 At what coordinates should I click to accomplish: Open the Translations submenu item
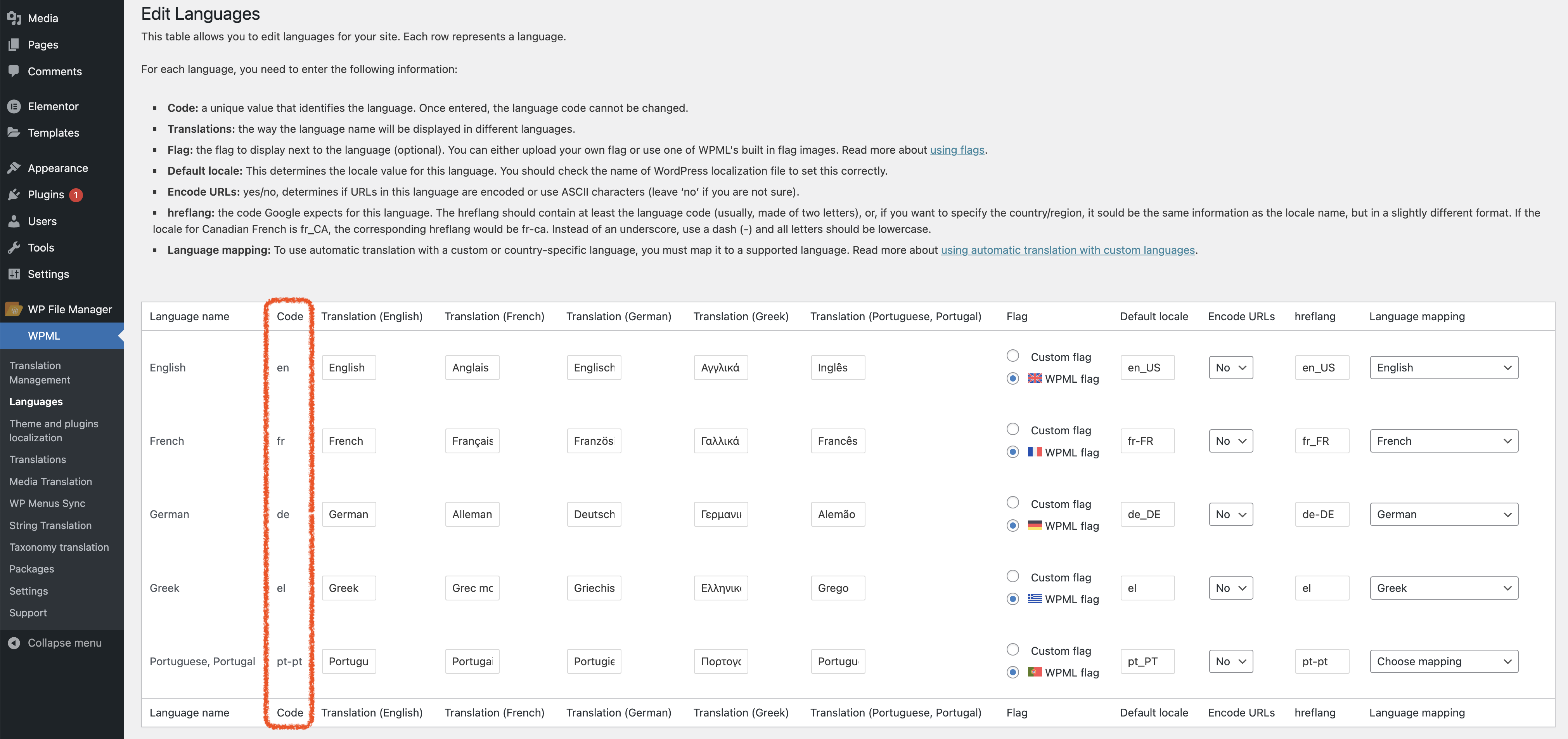pyautogui.click(x=38, y=460)
